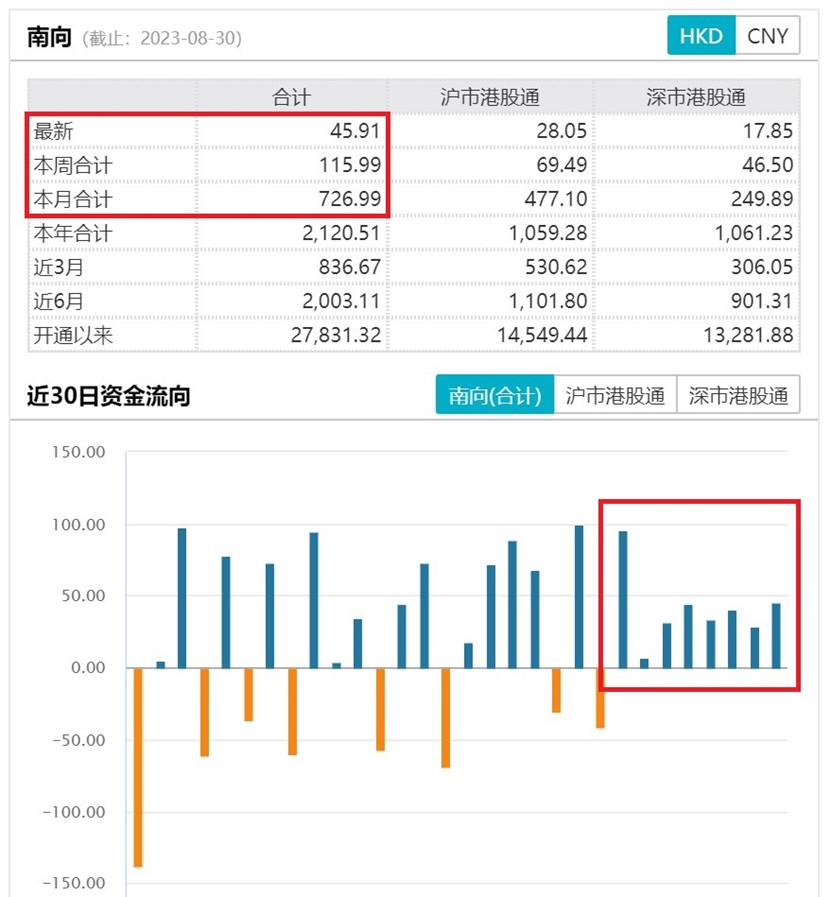Click the 100.00 y-axis label
831x897 pixels.
(x=79, y=525)
